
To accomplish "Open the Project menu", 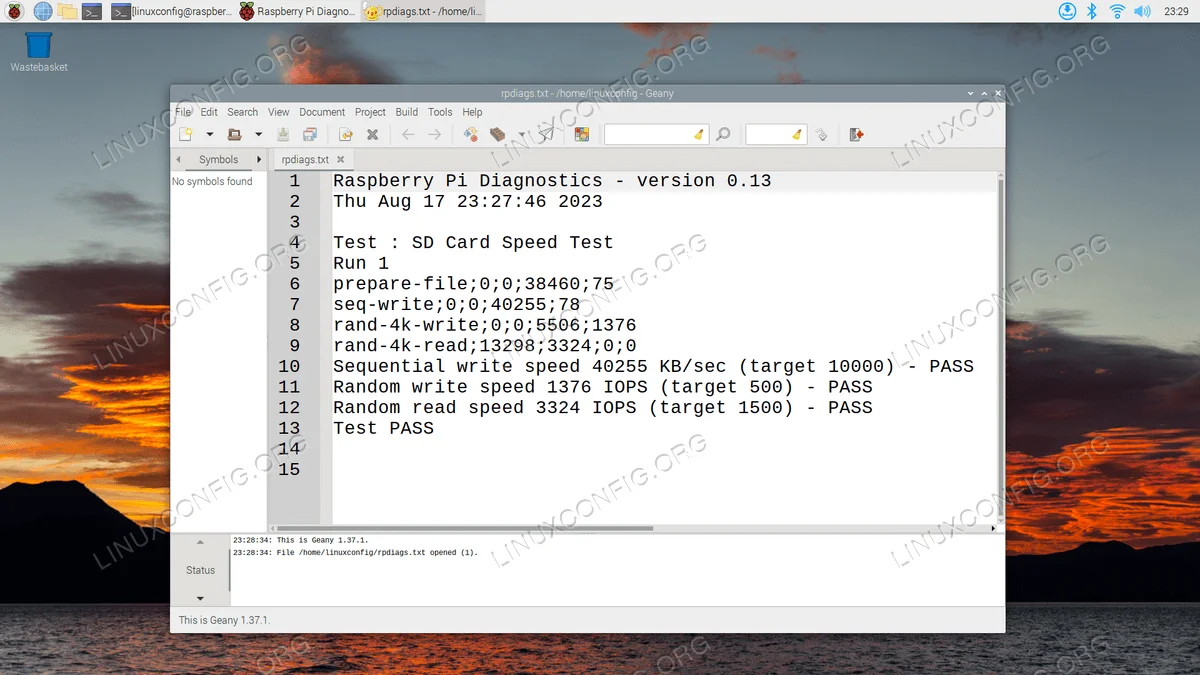I will coord(370,112).
